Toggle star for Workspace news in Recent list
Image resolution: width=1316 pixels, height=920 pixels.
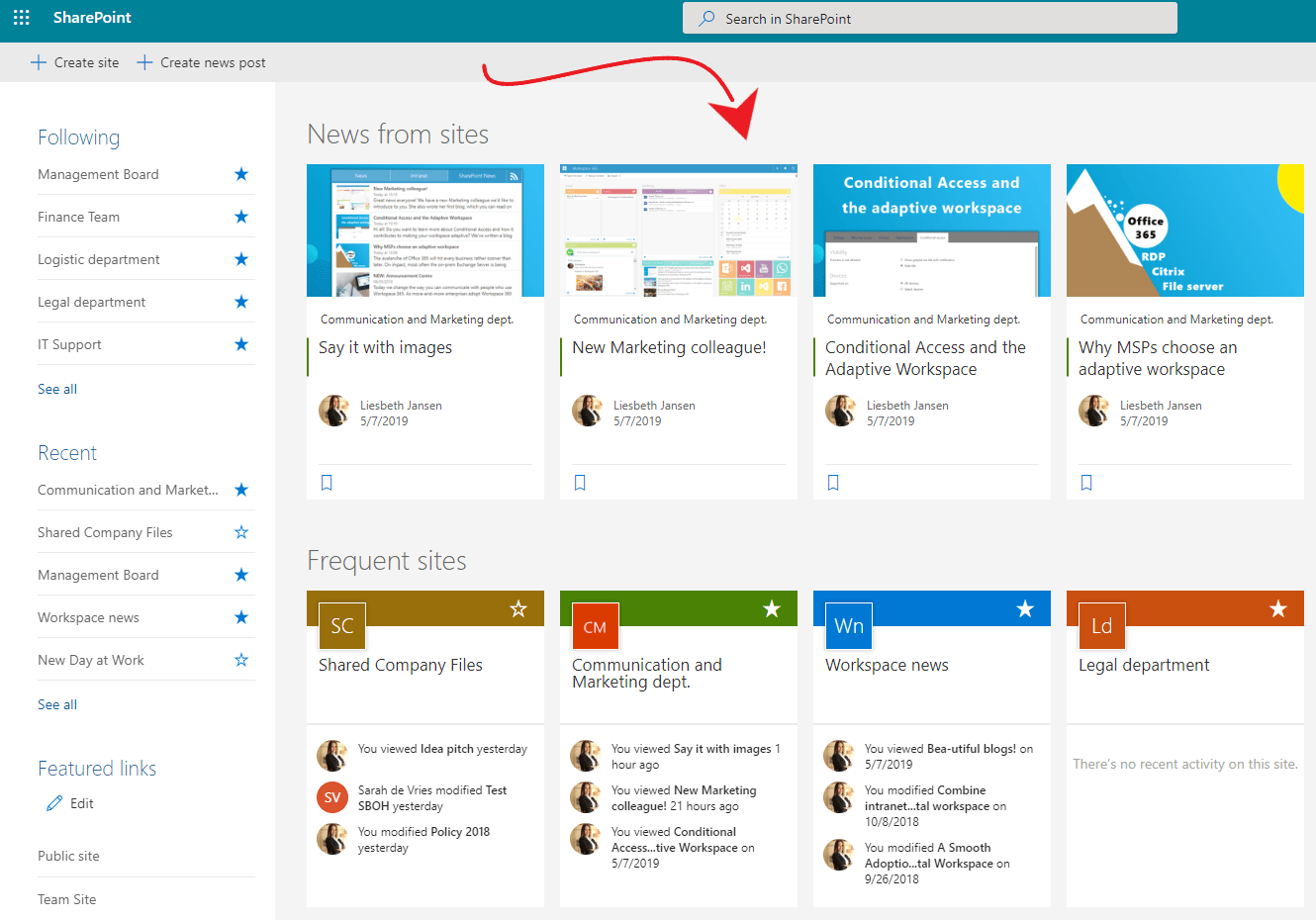tap(241, 617)
